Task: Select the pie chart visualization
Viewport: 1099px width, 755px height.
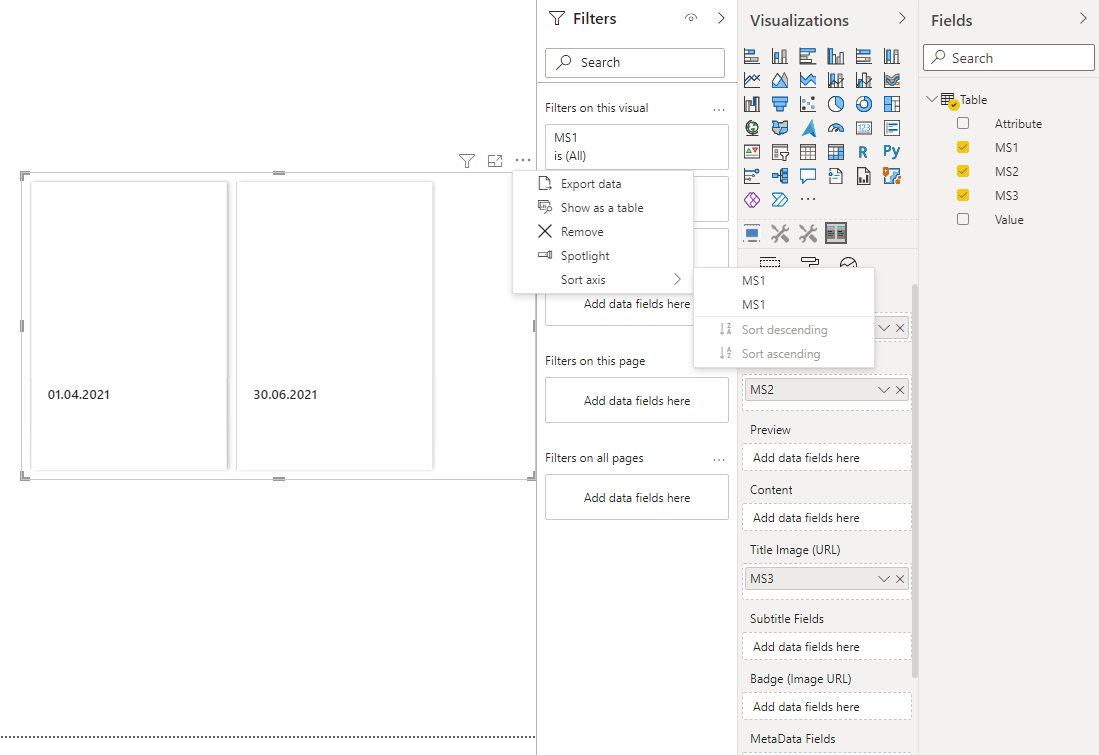Action: point(835,104)
